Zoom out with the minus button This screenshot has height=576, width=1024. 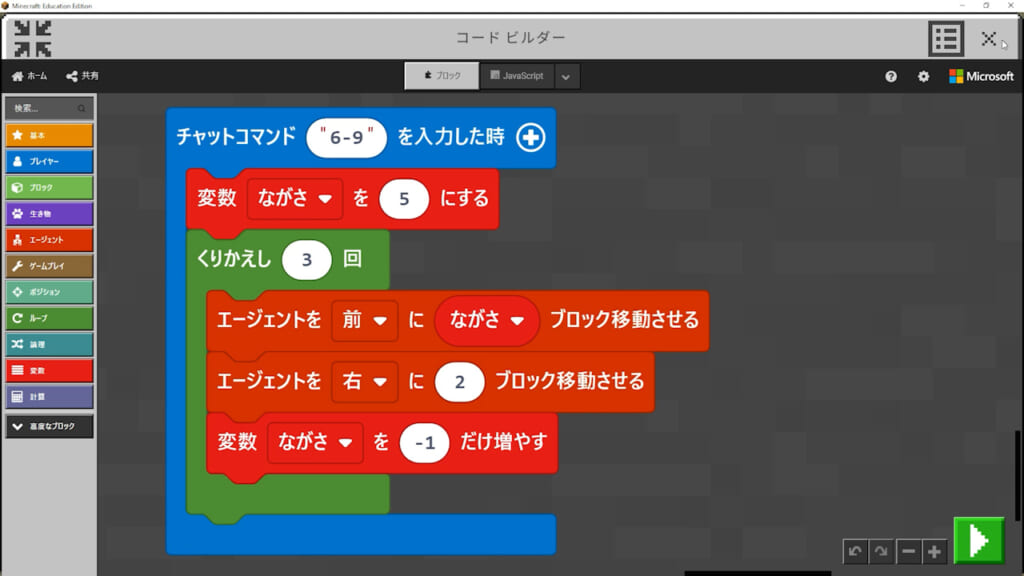pyautogui.click(x=908, y=551)
